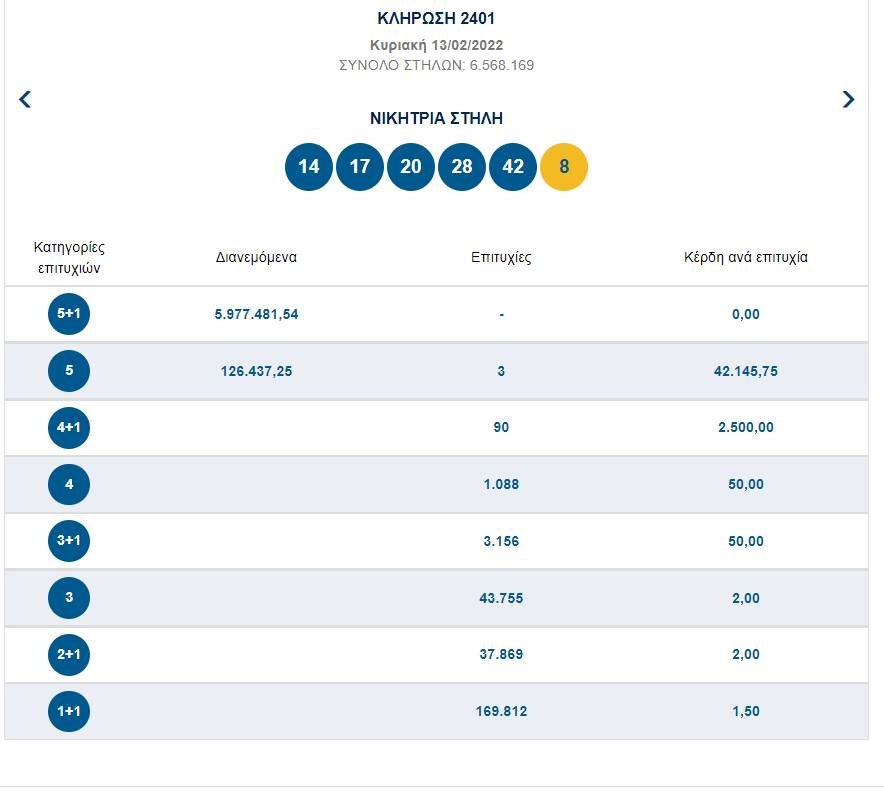
Task: Click the category 3 badge
Action: (x=69, y=598)
